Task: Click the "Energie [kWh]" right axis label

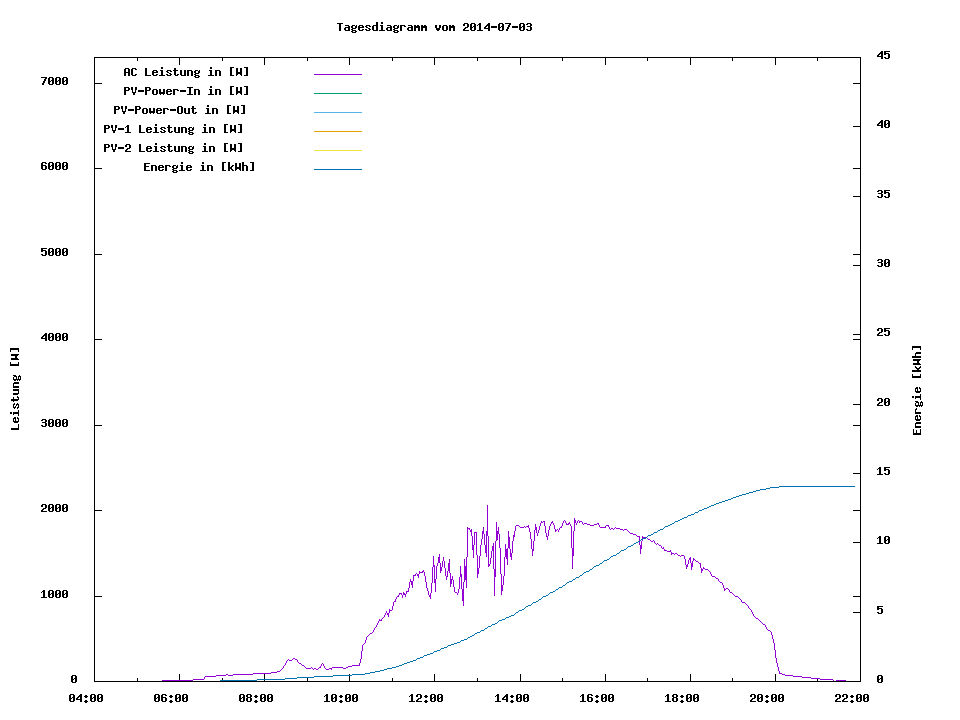Action: tap(917, 390)
